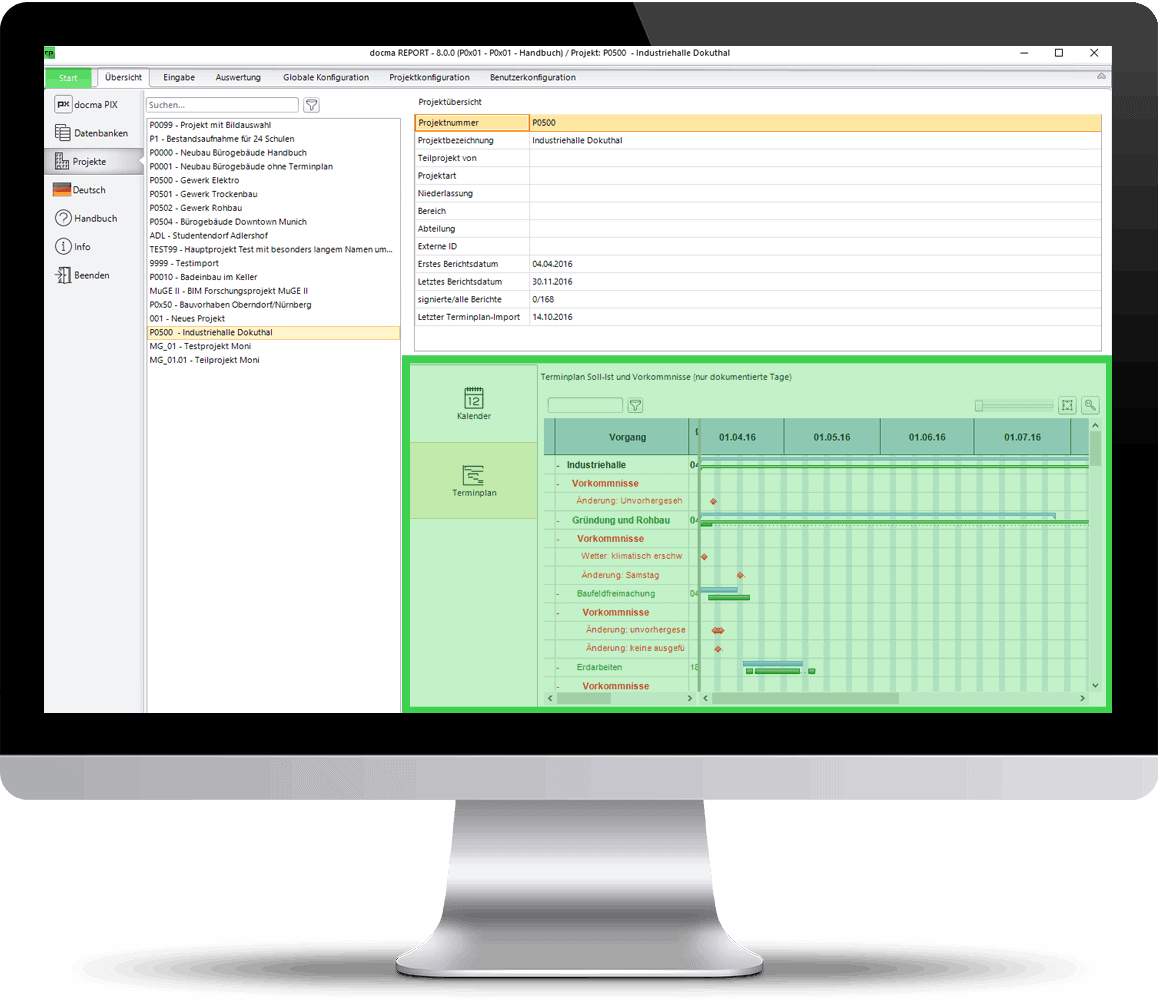Screen dimensions: 1158x1004
Task: Click filter icon beside project search
Action: point(312,105)
